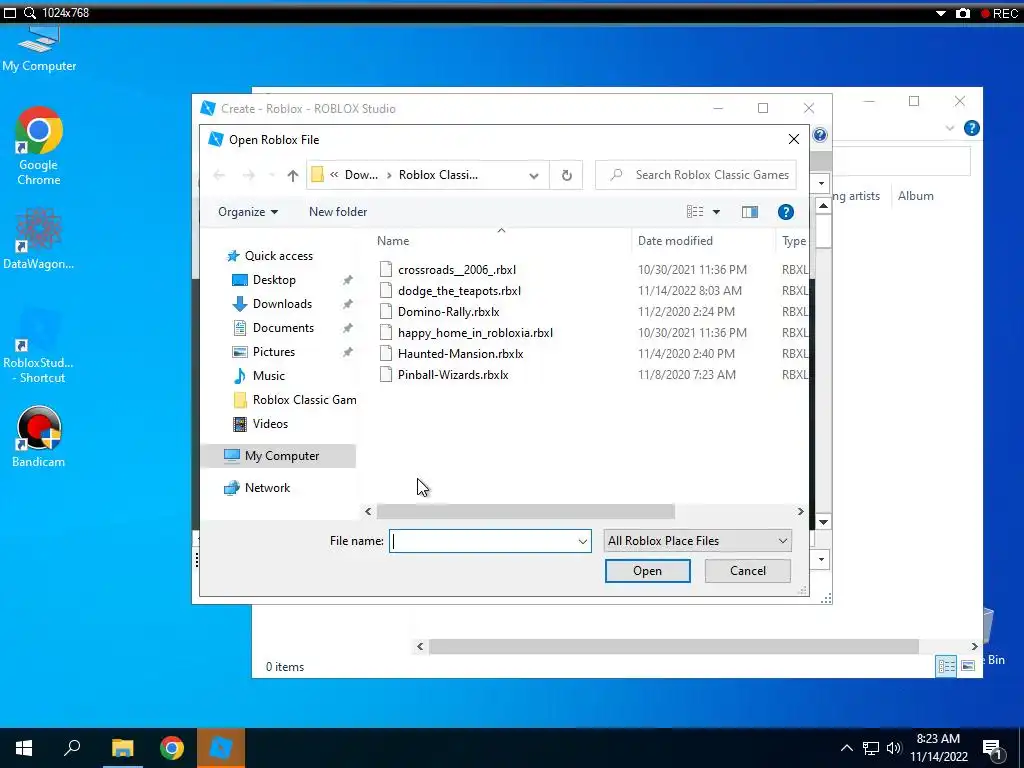Cancel the Open Roblox File dialog
1024x768 pixels.
pyautogui.click(x=748, y=571)
